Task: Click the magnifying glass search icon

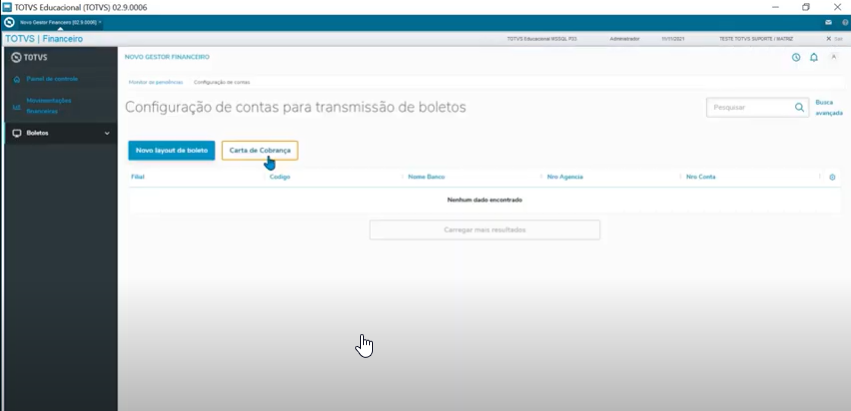Action: pos(799,107)
